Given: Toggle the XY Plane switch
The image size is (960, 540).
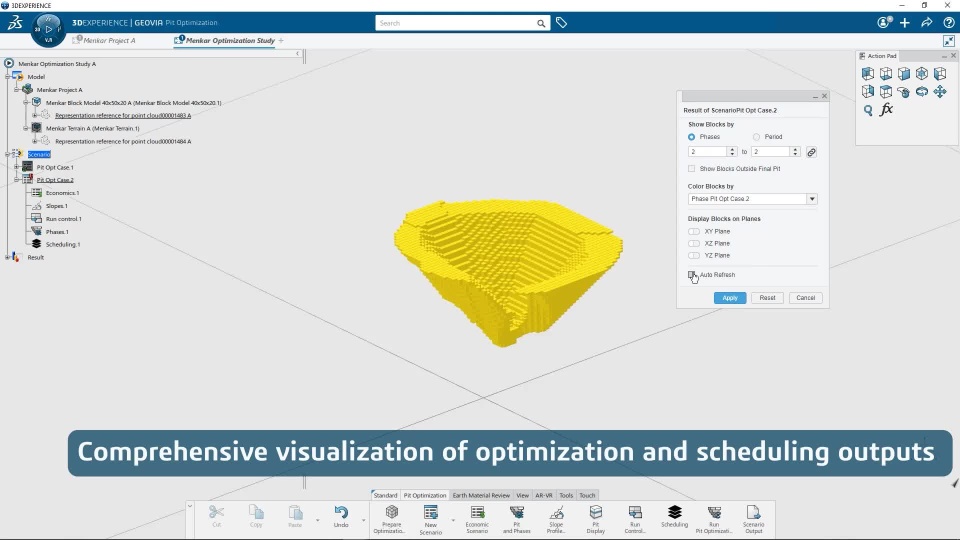Looking at the screenshot, I should [x=694, y=231].
